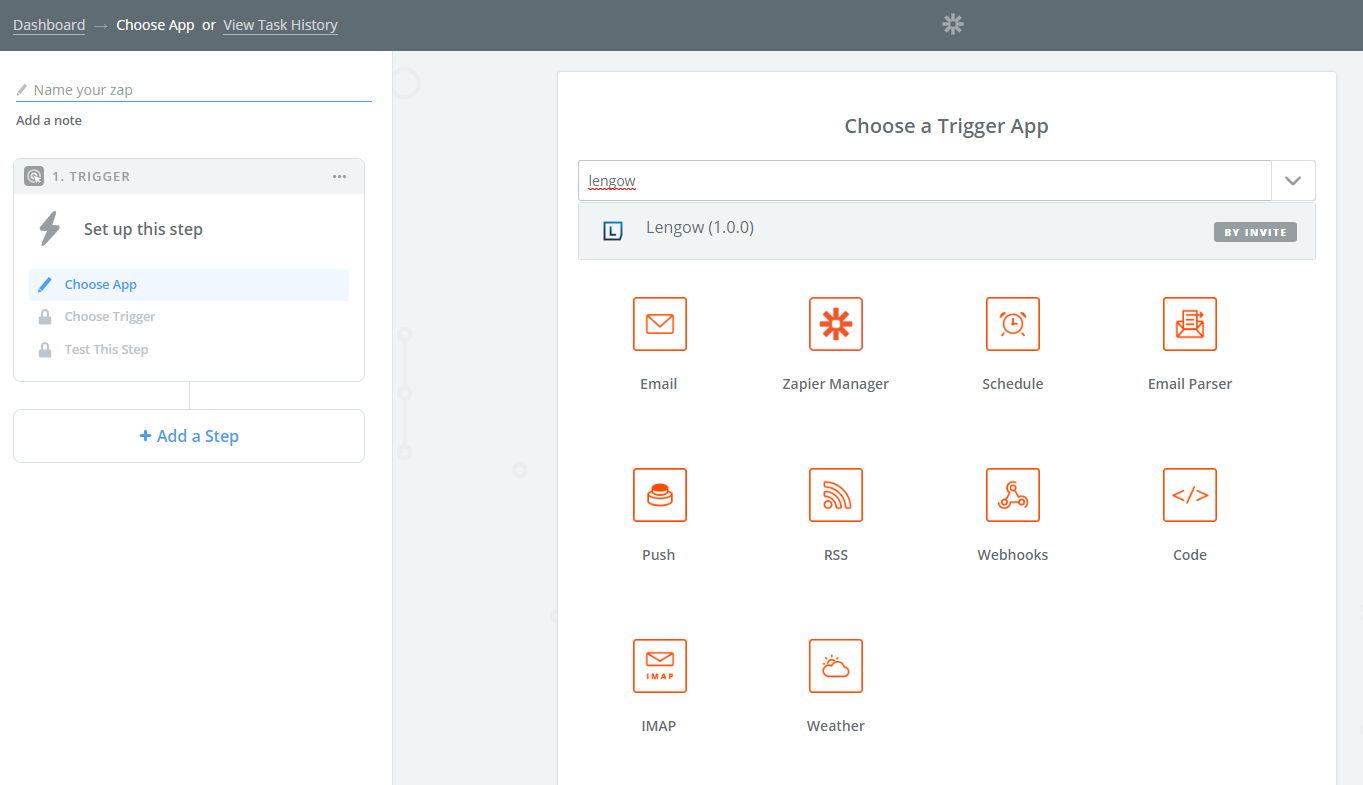The height and width of the screenshot is (785, 1363).
Task: Click the Schedule app label
Action: tap(1013, 384)
